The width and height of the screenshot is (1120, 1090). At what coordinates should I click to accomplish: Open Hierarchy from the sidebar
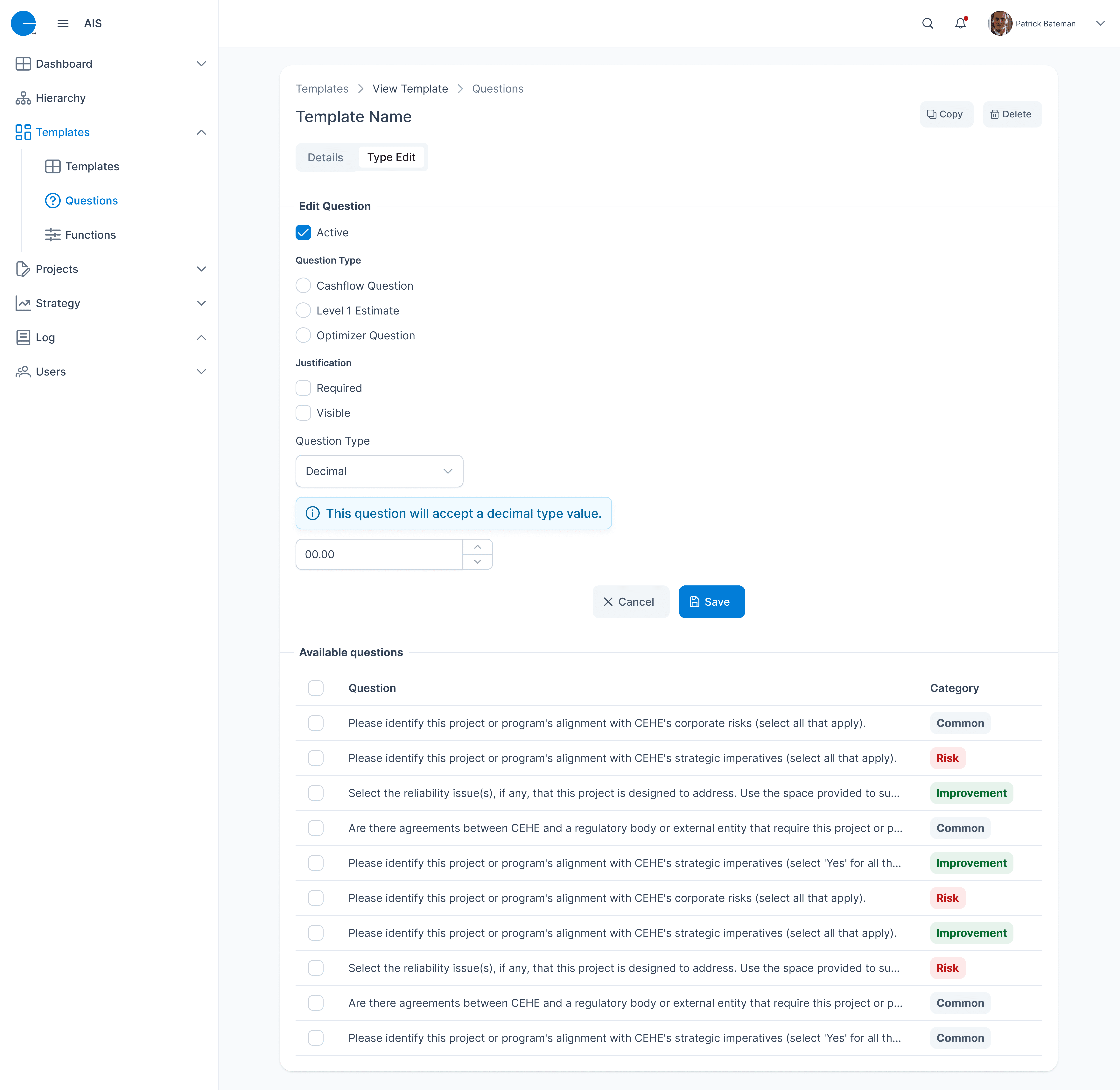[x=60, y=98]
